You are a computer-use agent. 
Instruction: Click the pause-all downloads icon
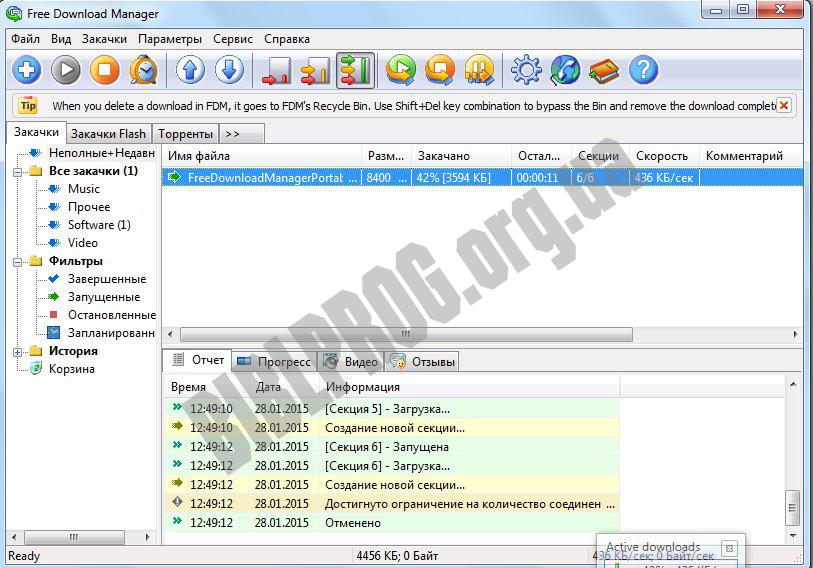coord(479,70)
